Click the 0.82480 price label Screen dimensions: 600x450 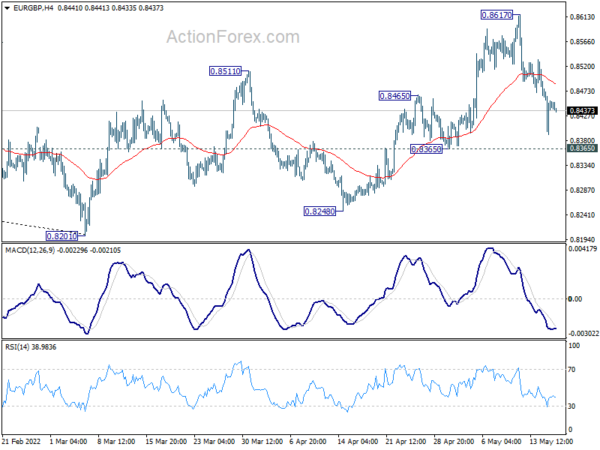320,211
